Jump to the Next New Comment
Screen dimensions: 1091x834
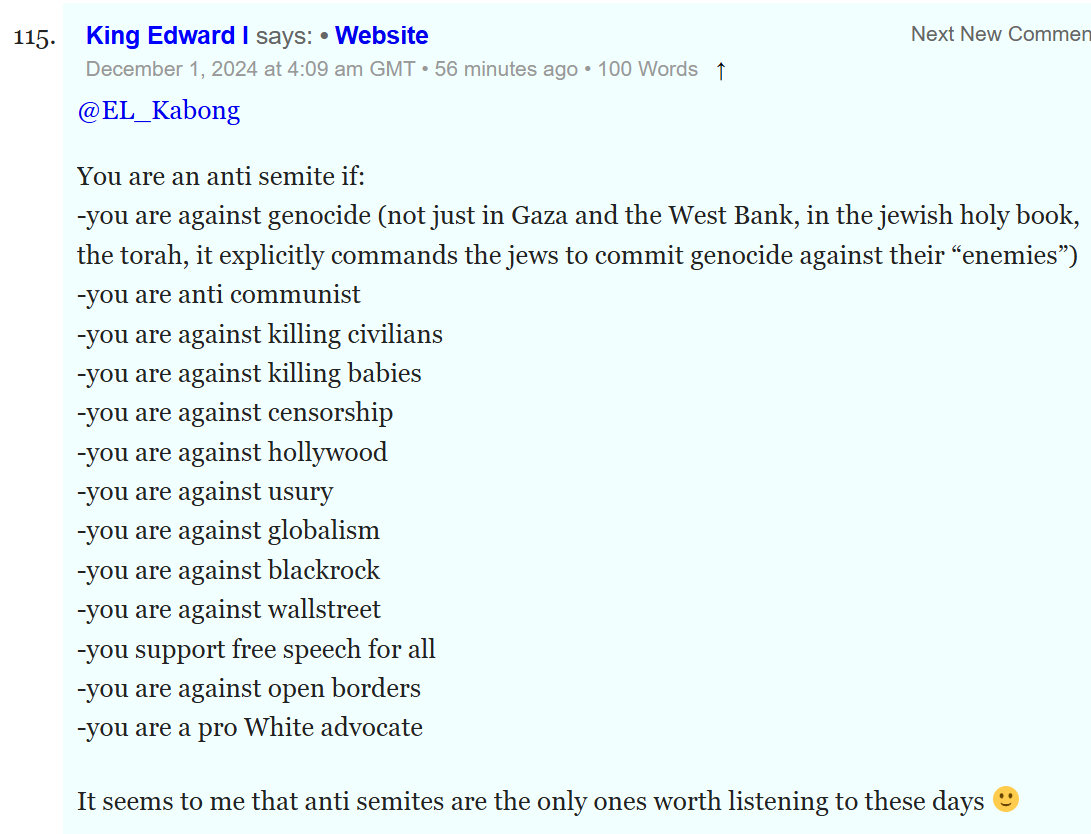[x=1000, y=34]
